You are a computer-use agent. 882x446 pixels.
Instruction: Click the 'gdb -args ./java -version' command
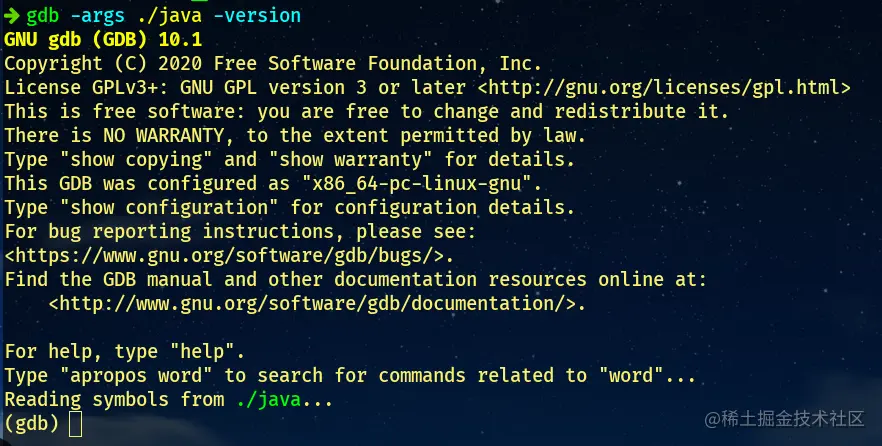pos(164,16)
